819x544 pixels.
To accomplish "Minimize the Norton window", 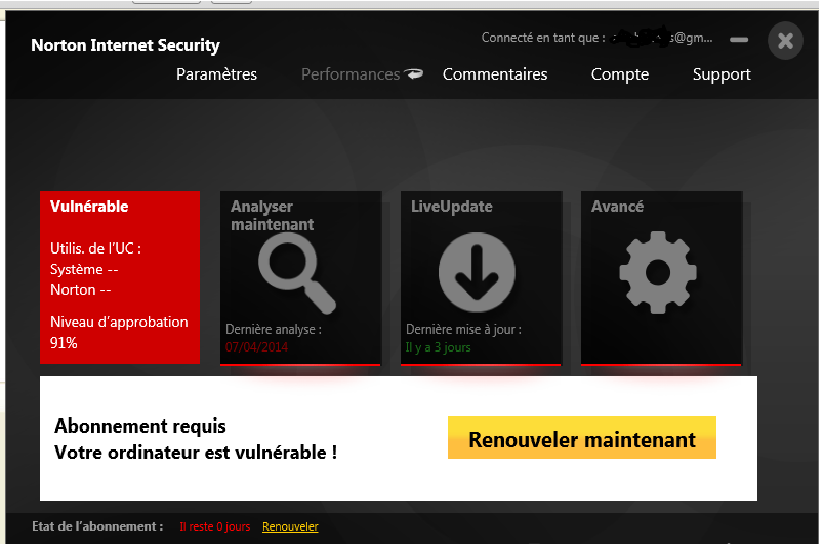I will click(739, 40).
